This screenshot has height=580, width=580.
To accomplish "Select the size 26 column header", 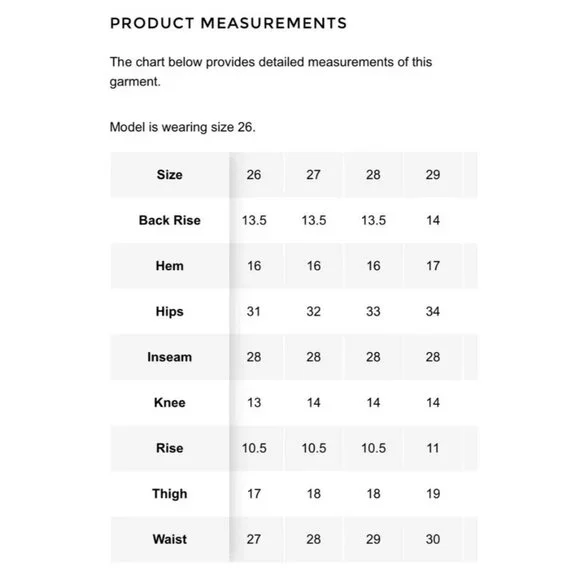I will coord(254,175).
